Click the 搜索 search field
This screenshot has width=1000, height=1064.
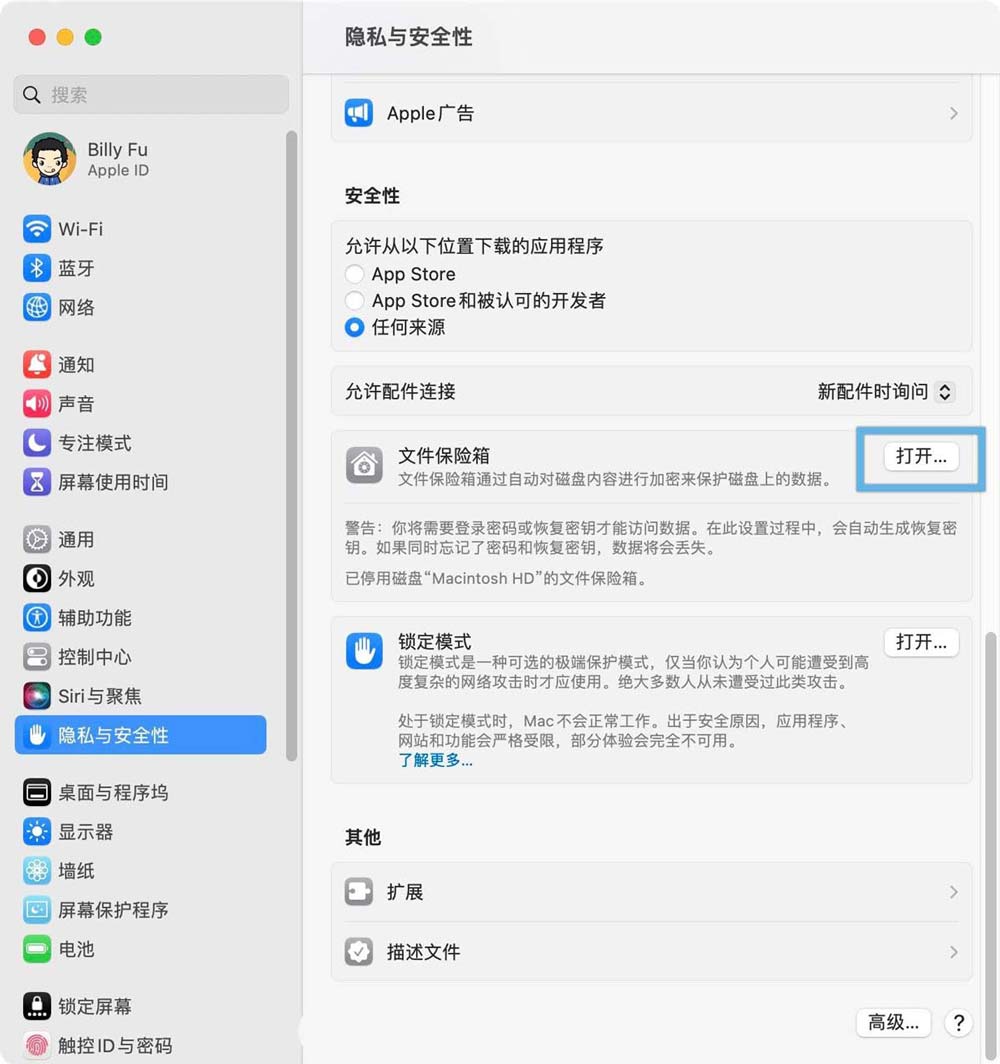tap(150, 95)
